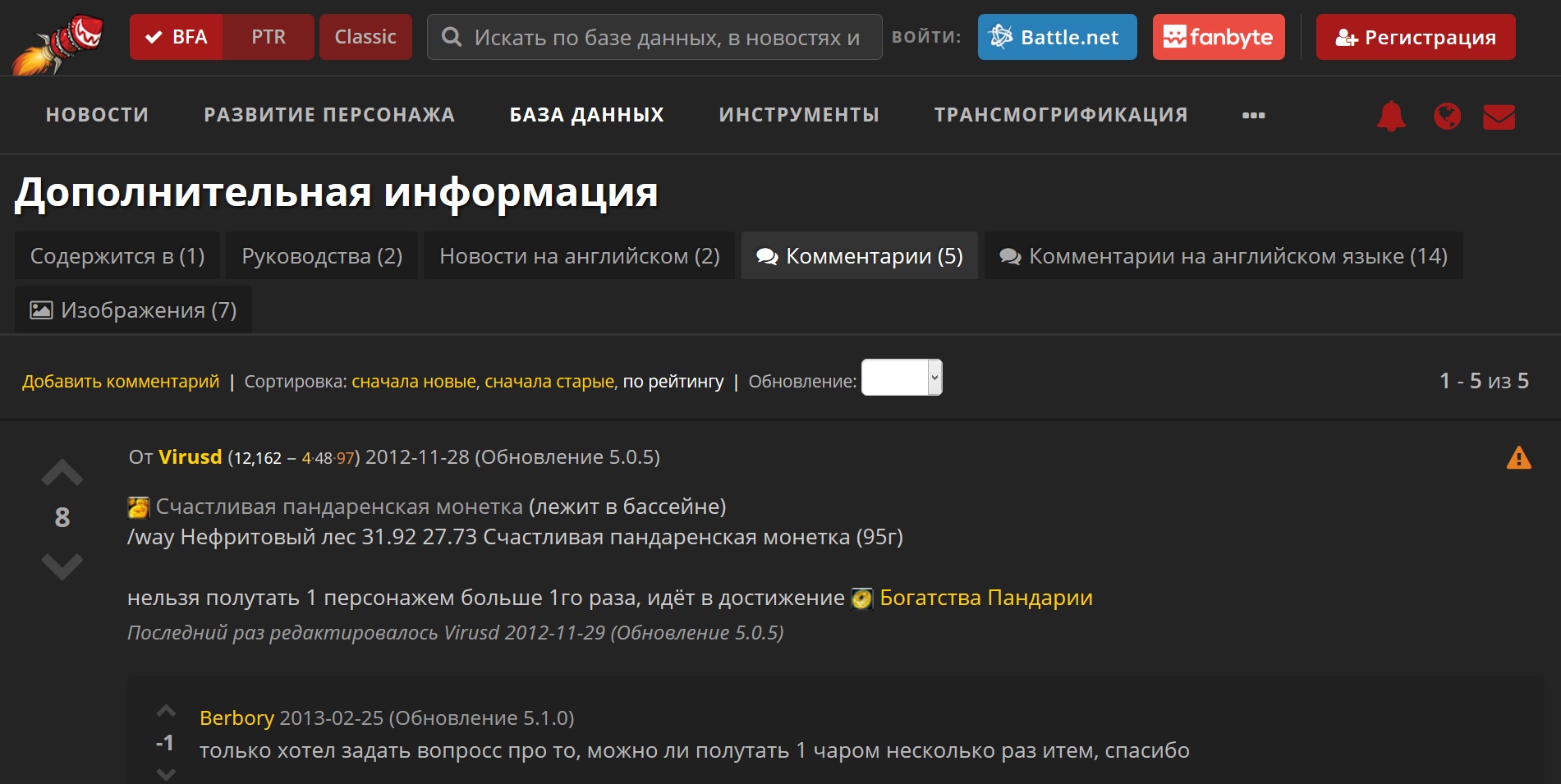Upvote Berbory's reply

166,711
